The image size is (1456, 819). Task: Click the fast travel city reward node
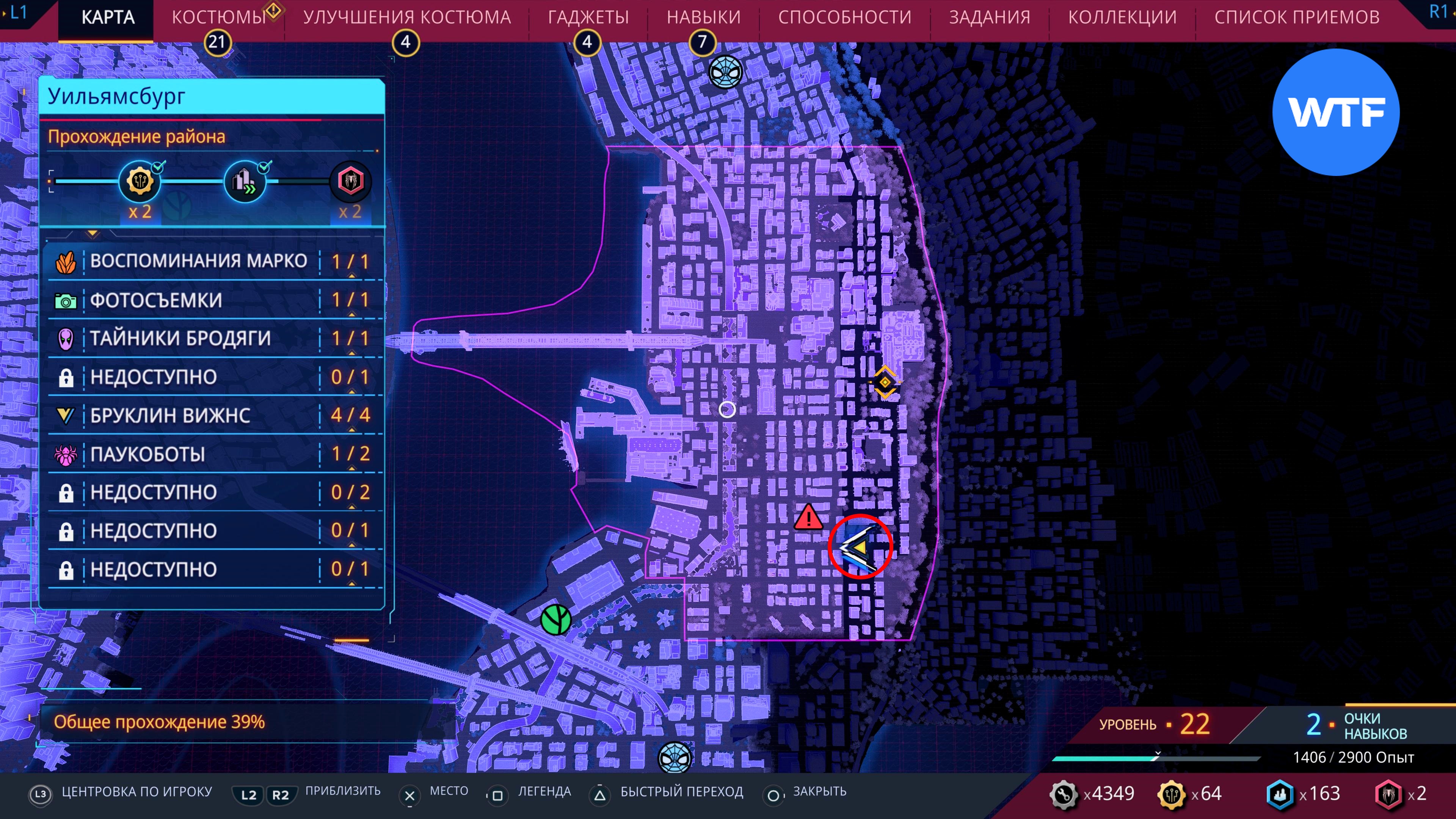pos(245,182)
